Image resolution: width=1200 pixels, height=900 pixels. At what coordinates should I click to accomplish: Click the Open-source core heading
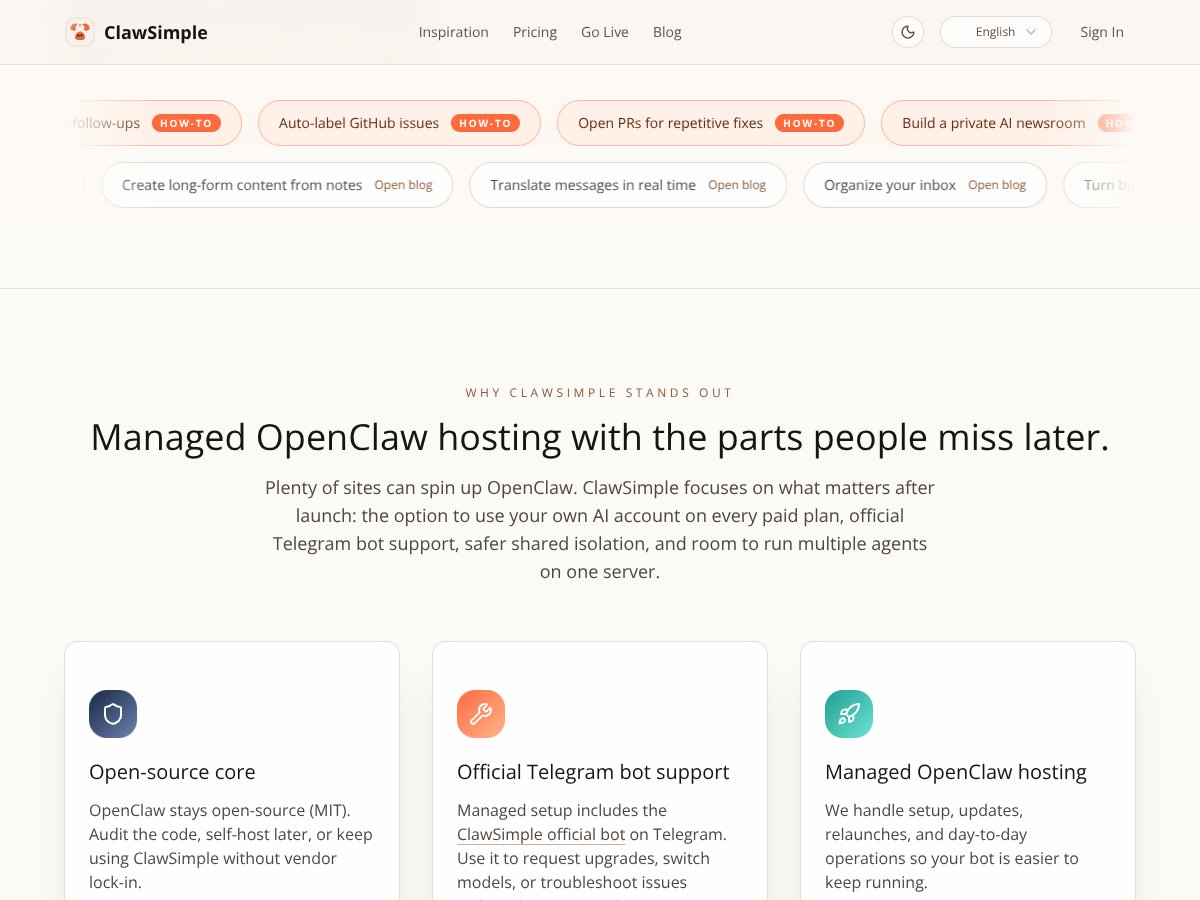coord(172,772)
